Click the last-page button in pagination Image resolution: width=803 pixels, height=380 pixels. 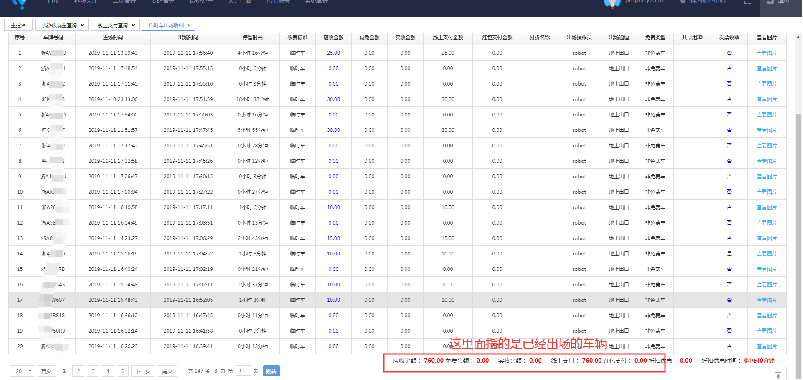[x=167, y=371]
